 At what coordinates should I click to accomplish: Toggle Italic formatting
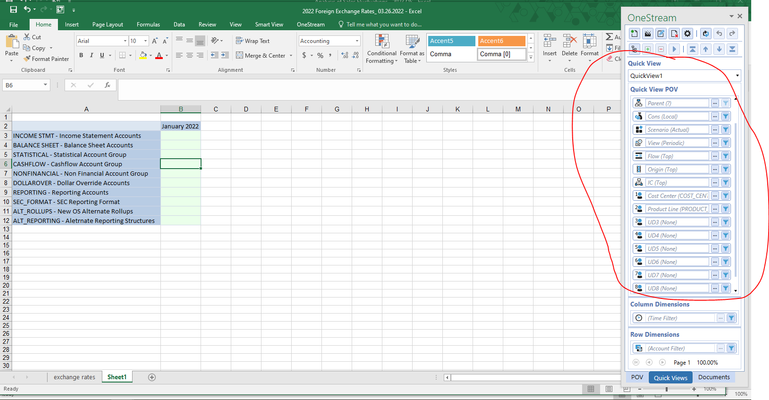(x=91, y=55)
